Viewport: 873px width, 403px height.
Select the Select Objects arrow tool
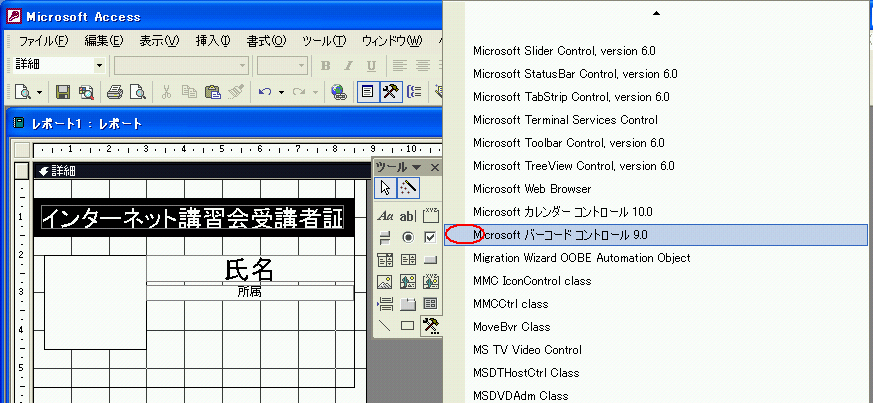click(x=385, y=188)
